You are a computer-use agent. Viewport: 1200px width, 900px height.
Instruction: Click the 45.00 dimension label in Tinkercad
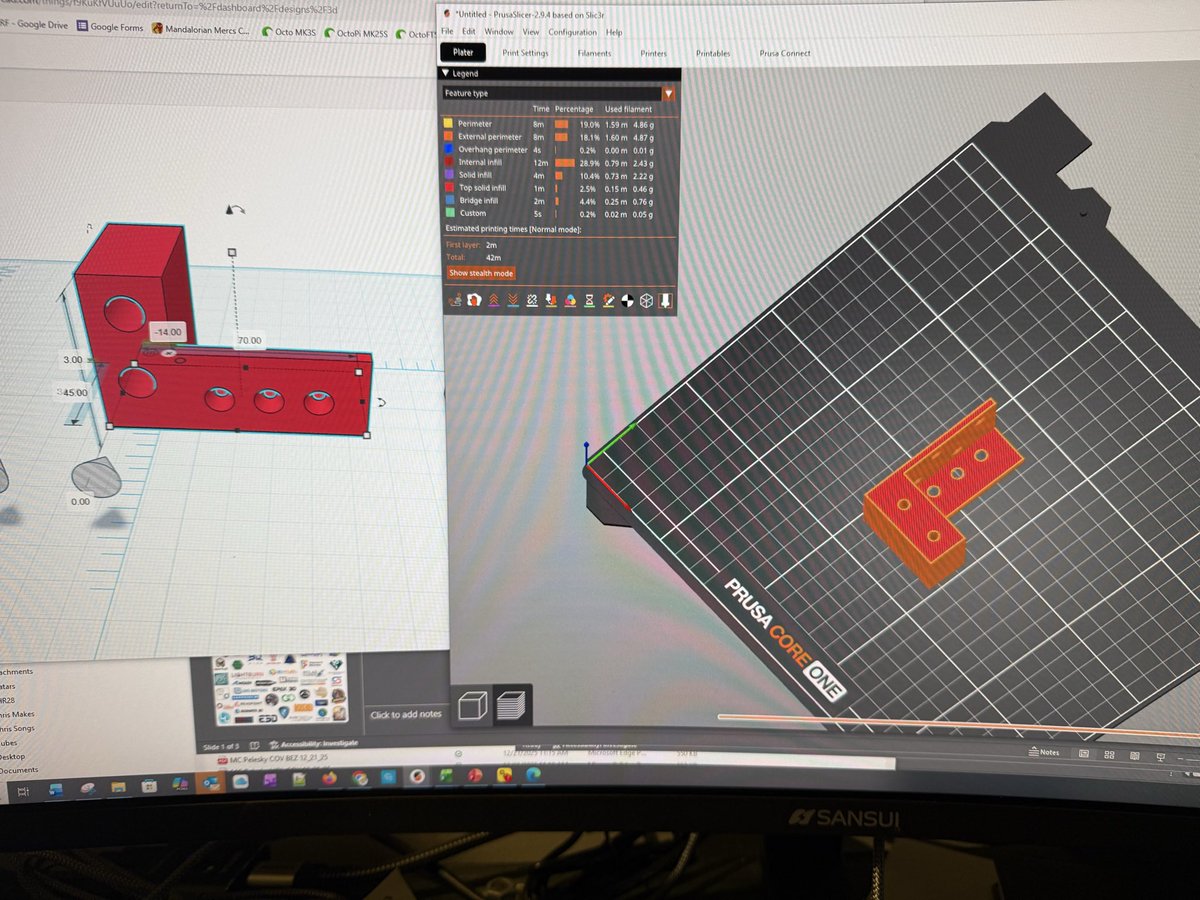point(74,393)
